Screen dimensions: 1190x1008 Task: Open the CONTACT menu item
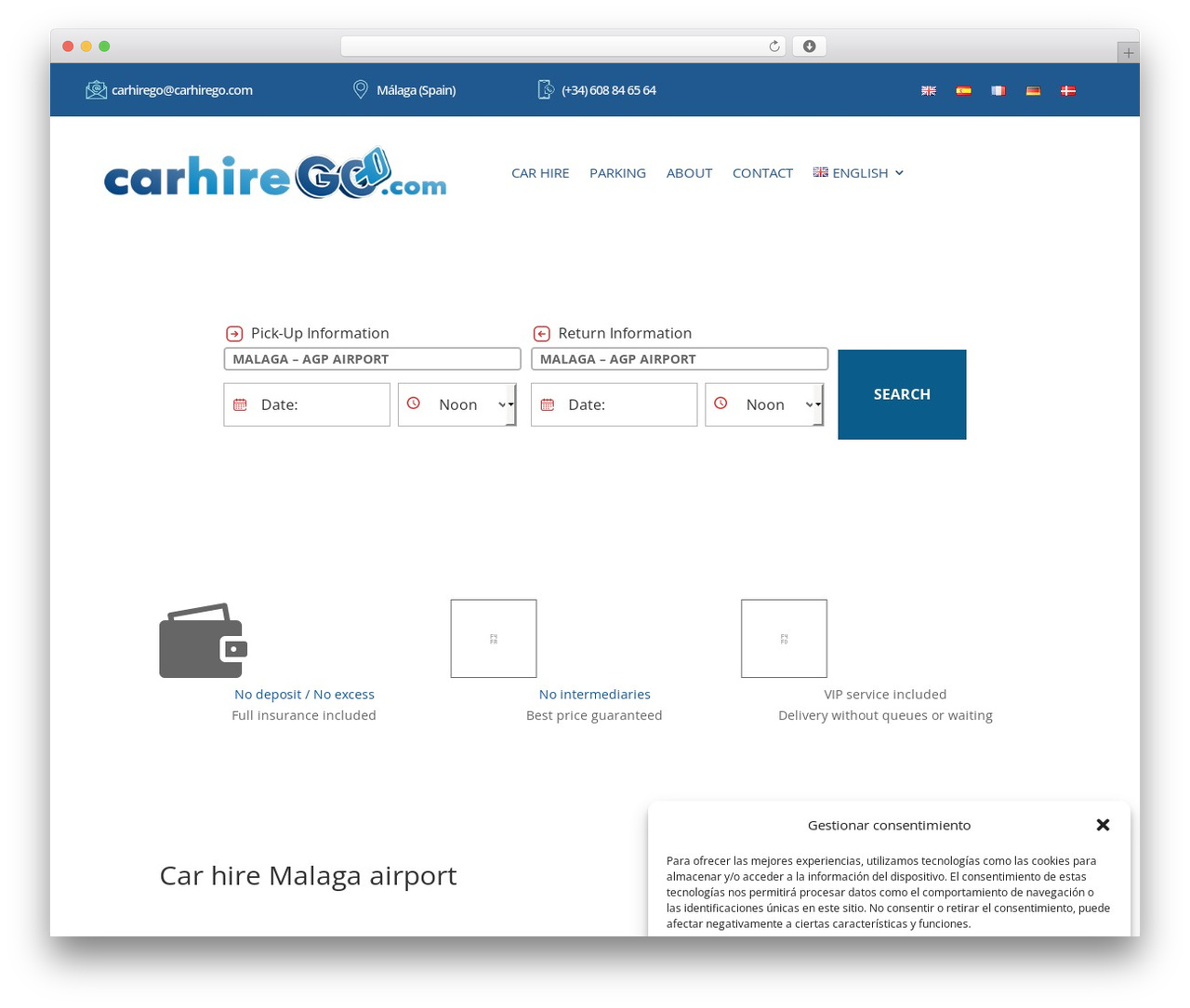762,173
